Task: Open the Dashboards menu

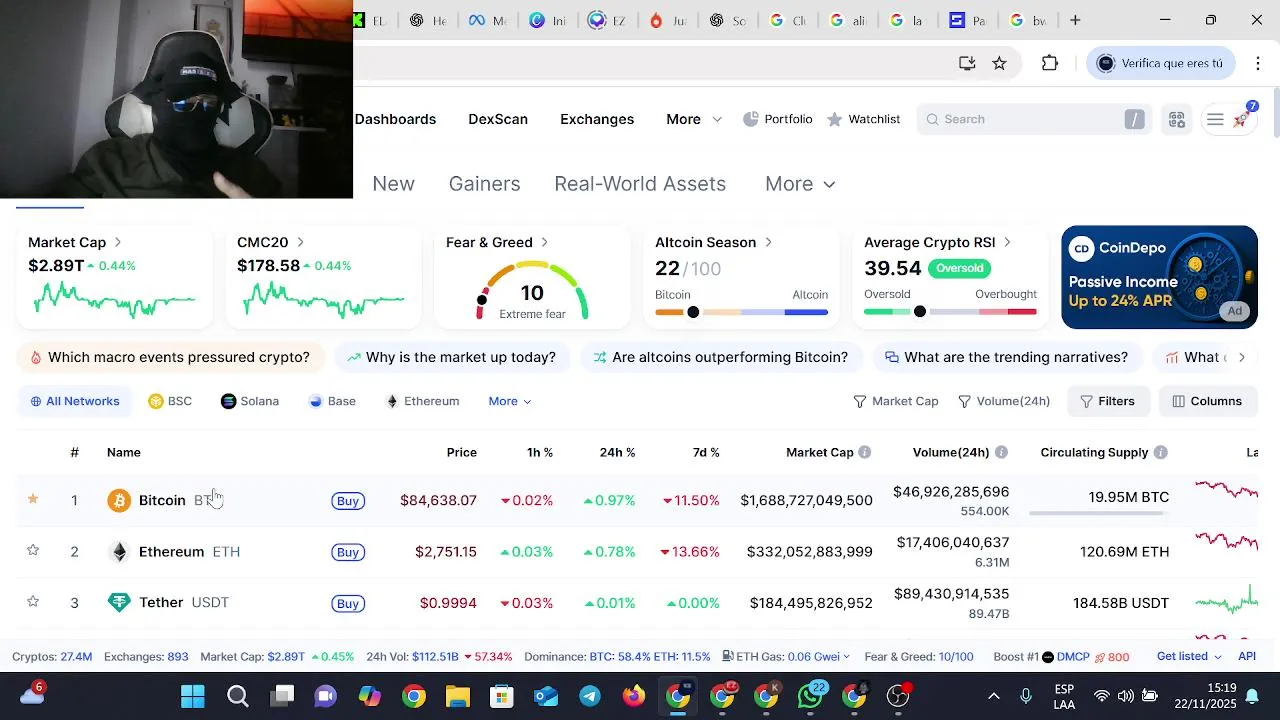Action: [395, 119]
